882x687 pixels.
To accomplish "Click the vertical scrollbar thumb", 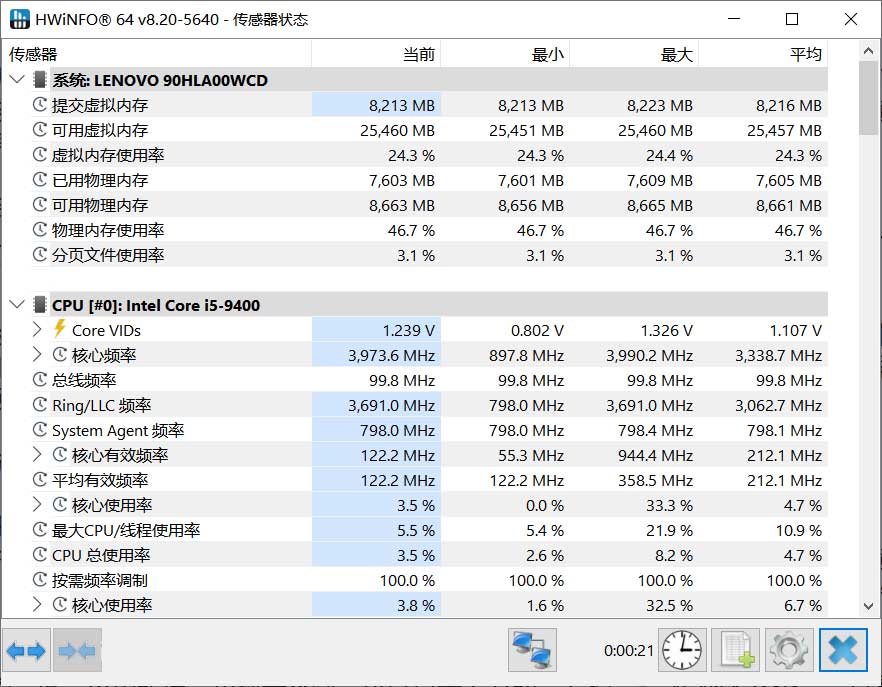I will click(868, 98).
